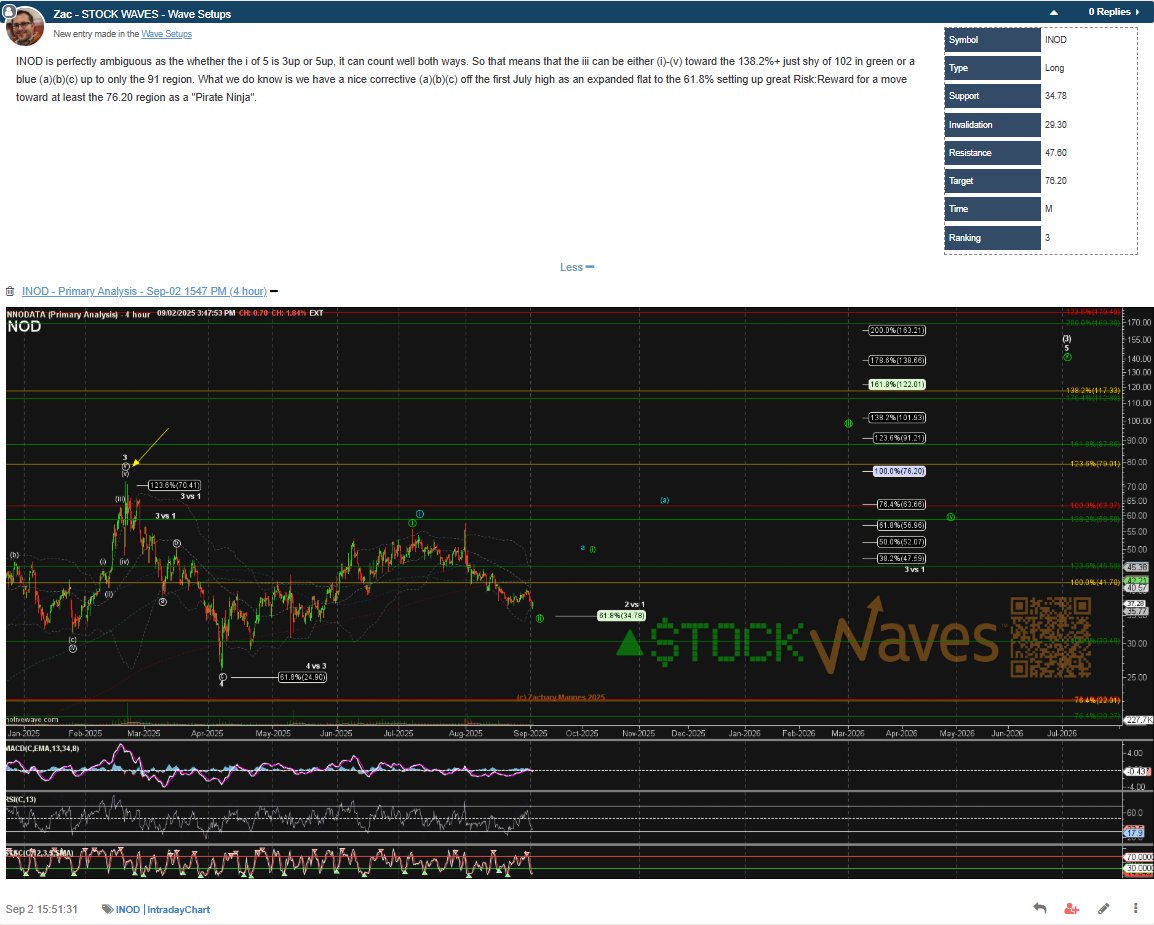
Task: Click the Ranking value 3
Action: [x=1047, y=238]
